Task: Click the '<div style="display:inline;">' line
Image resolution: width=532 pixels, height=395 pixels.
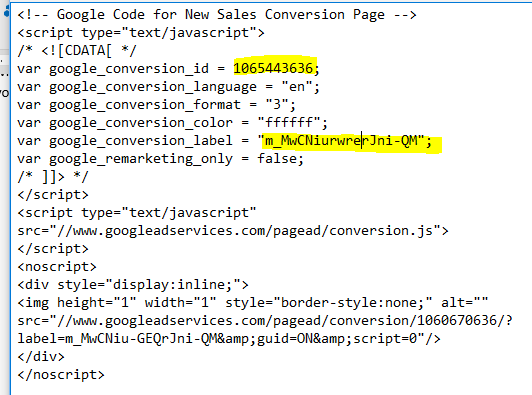Action: (x=133, y=285)
